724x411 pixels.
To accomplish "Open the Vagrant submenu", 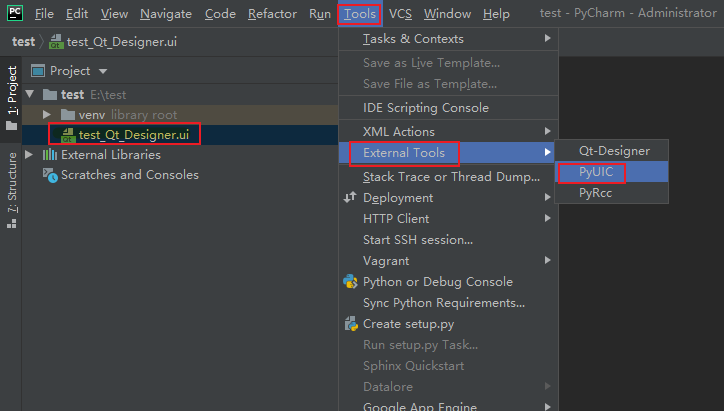I will click(448, 260).
